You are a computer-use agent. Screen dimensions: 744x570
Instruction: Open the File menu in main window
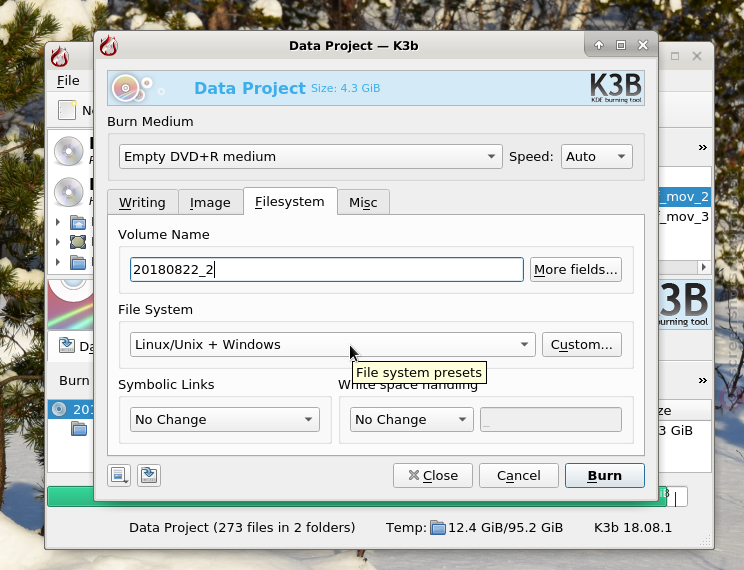(68, 81)
